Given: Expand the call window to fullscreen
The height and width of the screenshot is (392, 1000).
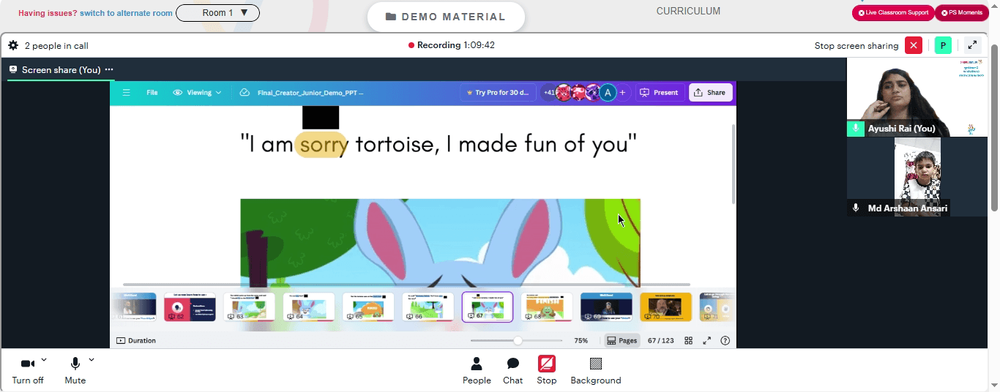Looking at the screenshot, I should tap(972, 45).
